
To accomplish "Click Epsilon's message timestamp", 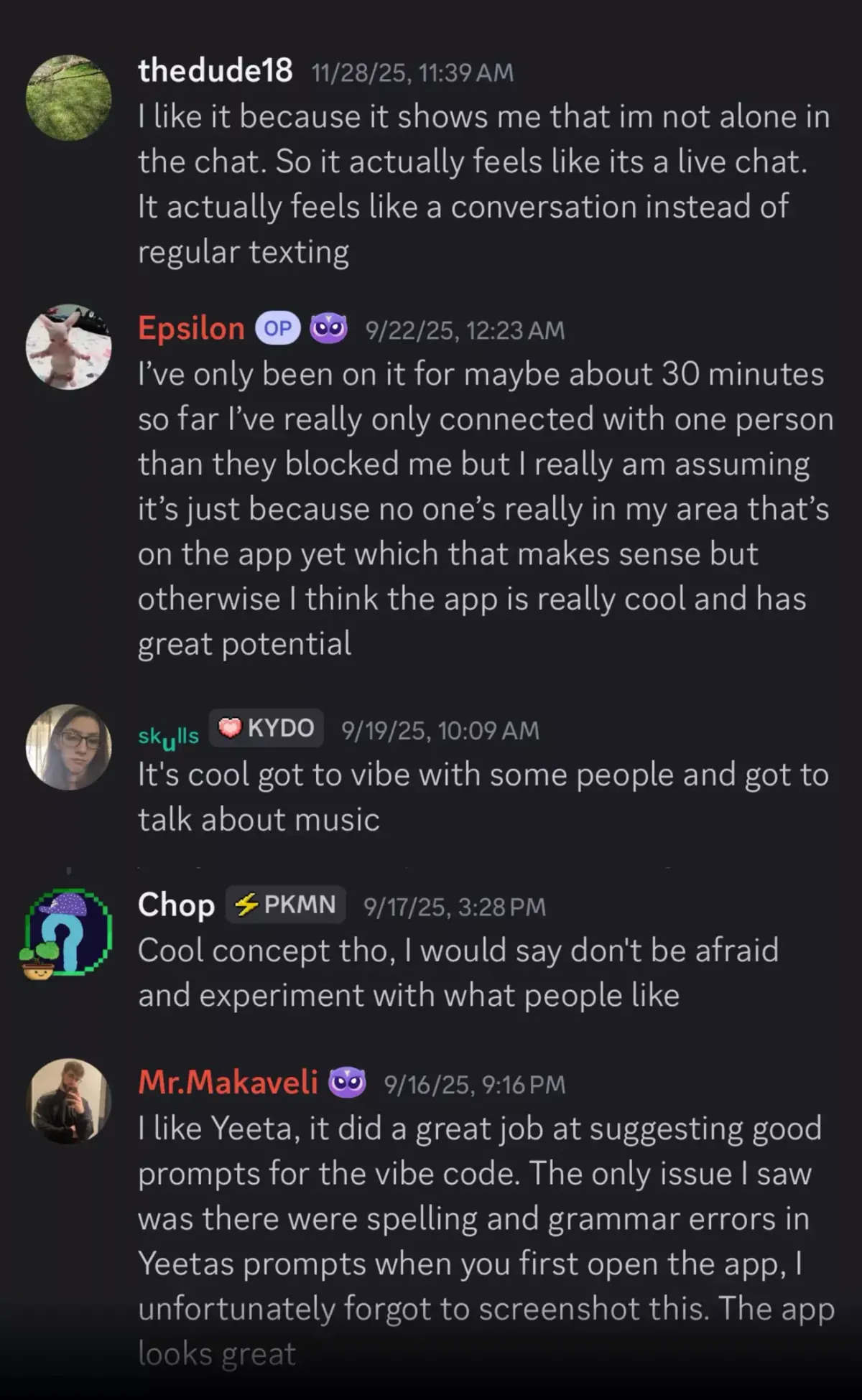I will (x=465, y=330).
